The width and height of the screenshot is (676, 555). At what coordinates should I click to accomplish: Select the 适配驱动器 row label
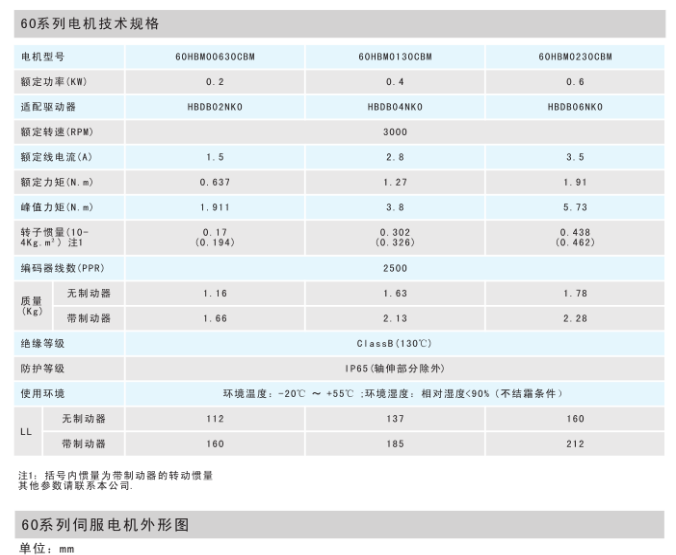48,107
